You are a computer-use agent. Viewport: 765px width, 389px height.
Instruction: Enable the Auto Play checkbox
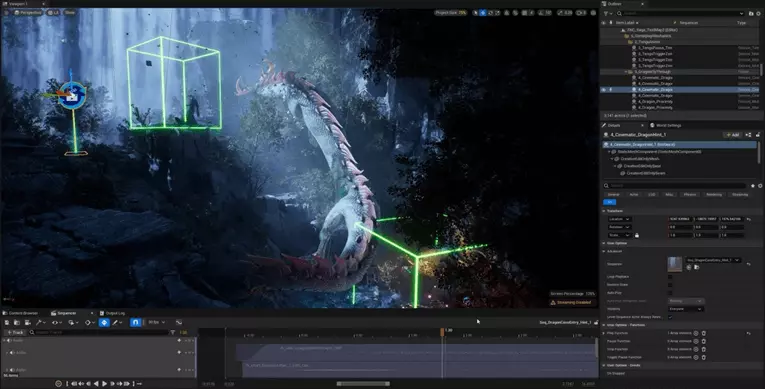[670, 293]
